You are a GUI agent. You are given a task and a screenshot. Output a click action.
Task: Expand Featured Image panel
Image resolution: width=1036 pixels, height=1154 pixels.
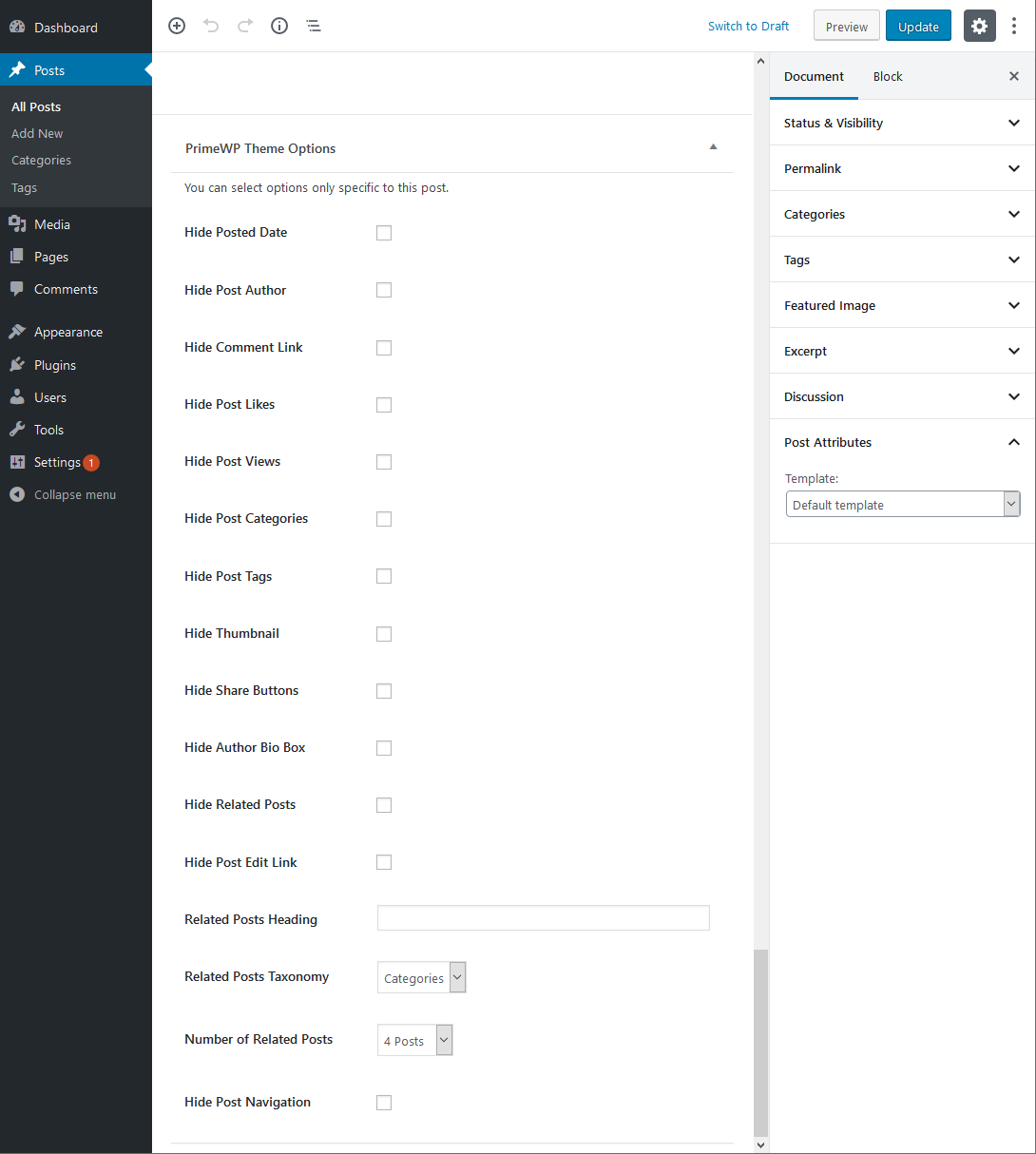[902, 305]
